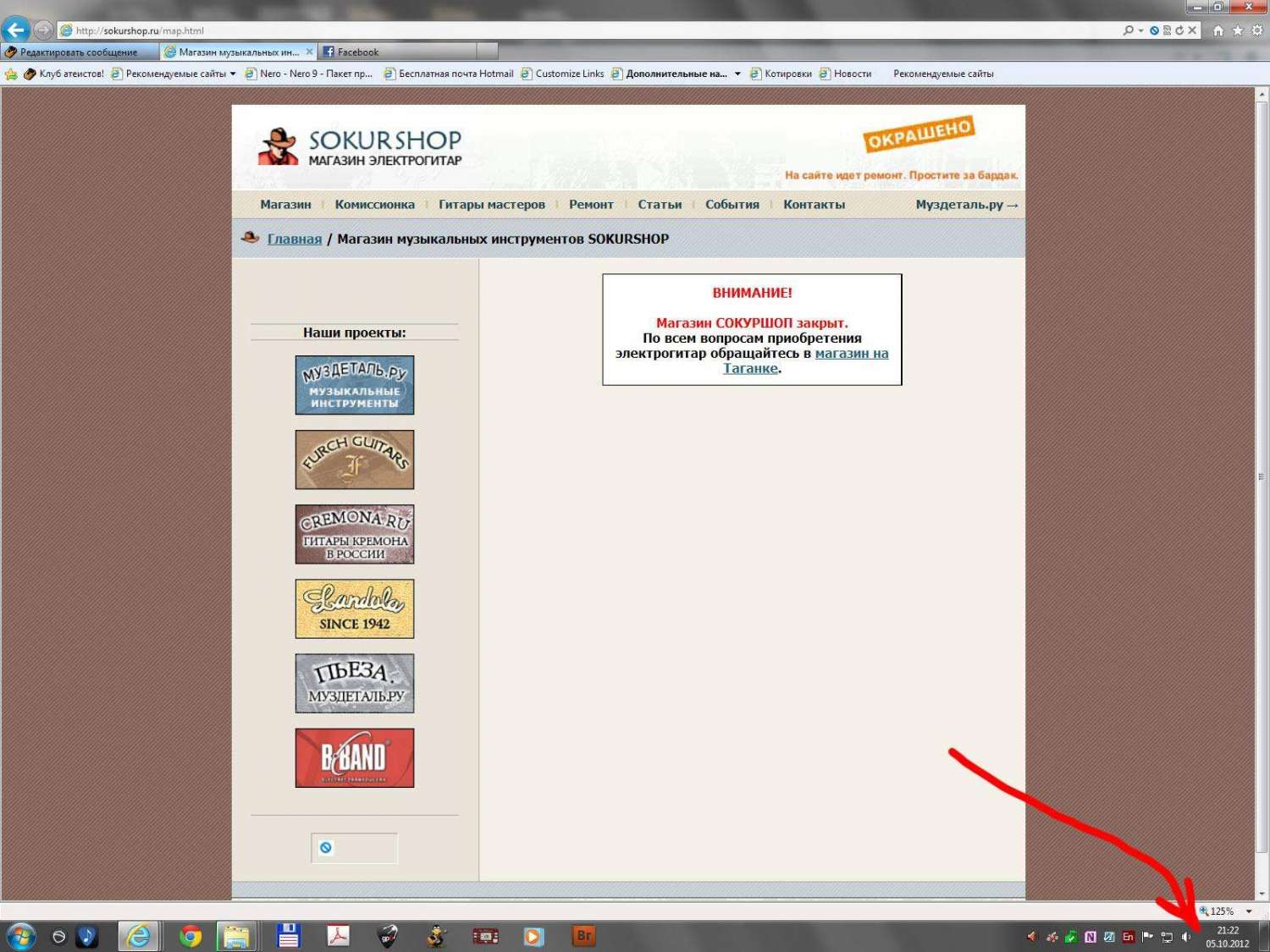Open the browser Home page icon

point(1218,30)
